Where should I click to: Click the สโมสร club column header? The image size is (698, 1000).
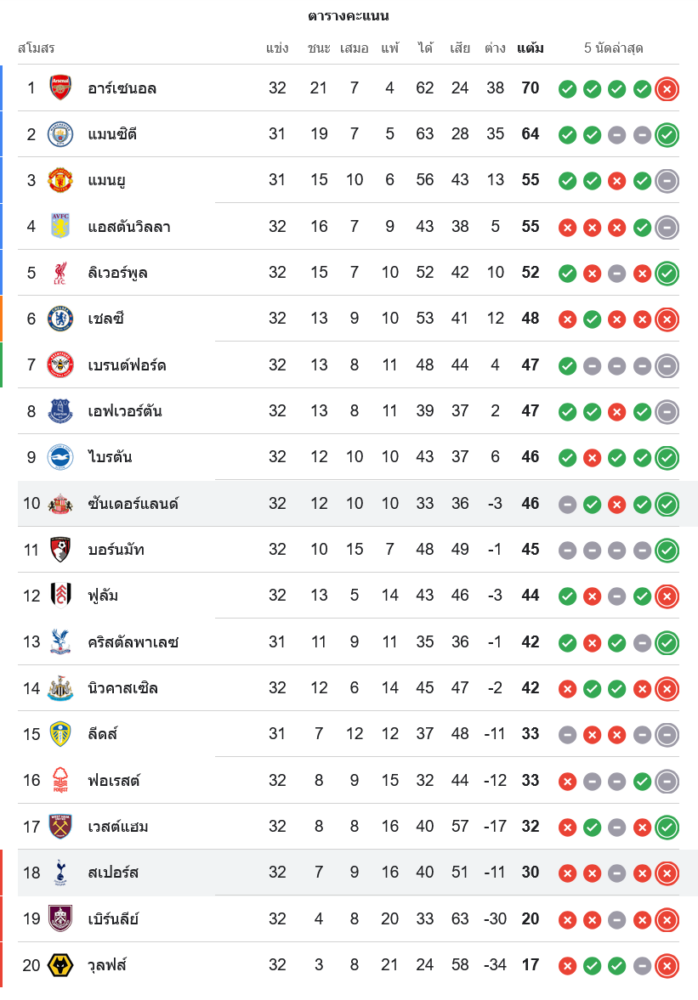pyautogui.click(x=36, y=48)
